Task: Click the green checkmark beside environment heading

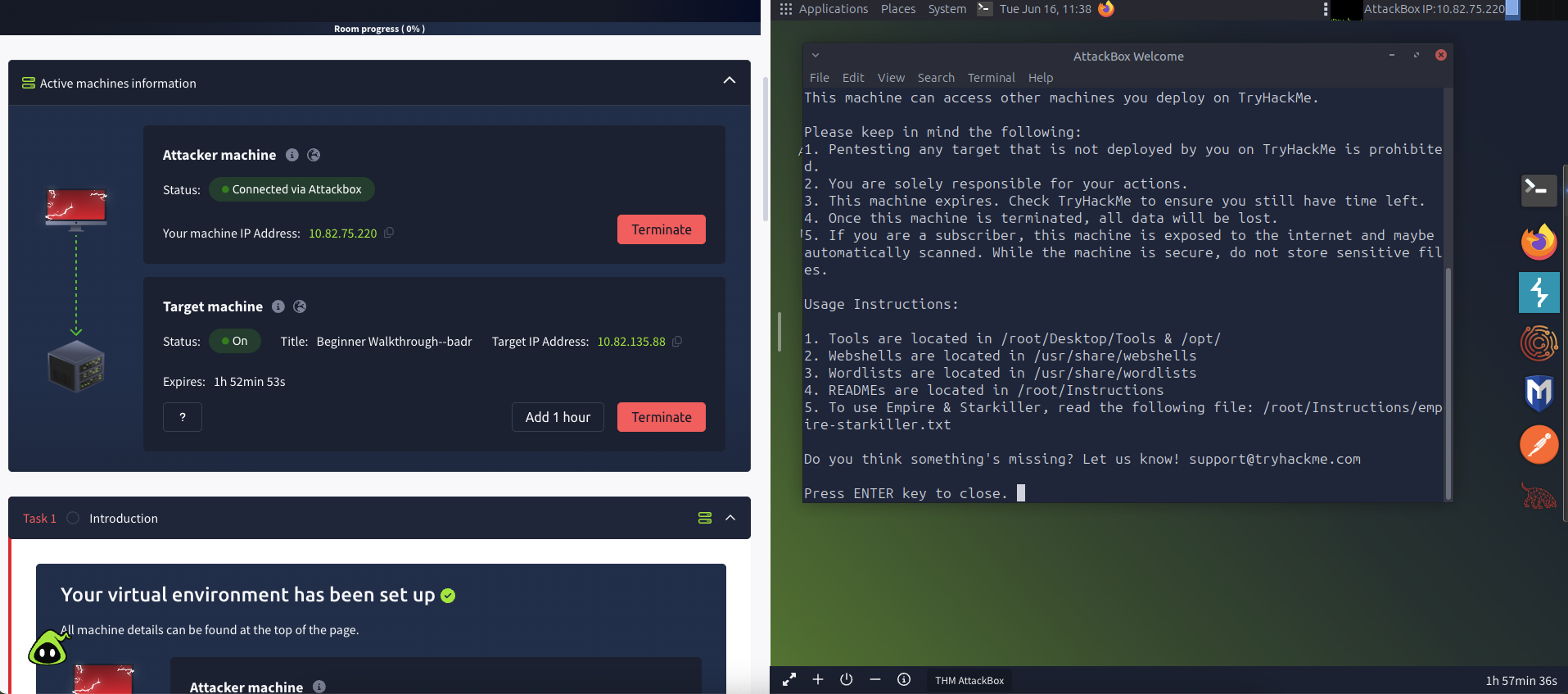Action: (x=448, y=596)
